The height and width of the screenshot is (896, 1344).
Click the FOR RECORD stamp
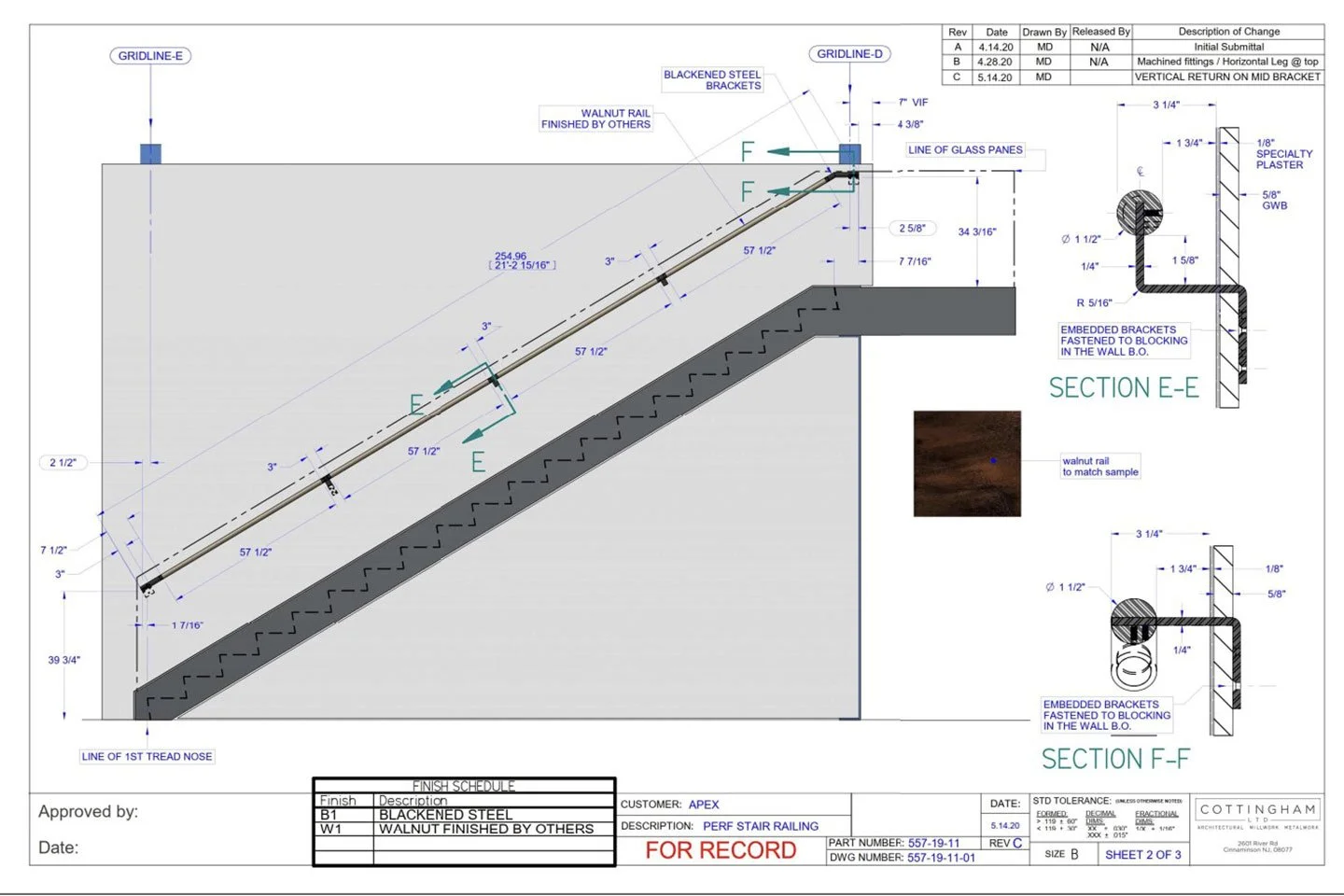[x=721, y=850]
